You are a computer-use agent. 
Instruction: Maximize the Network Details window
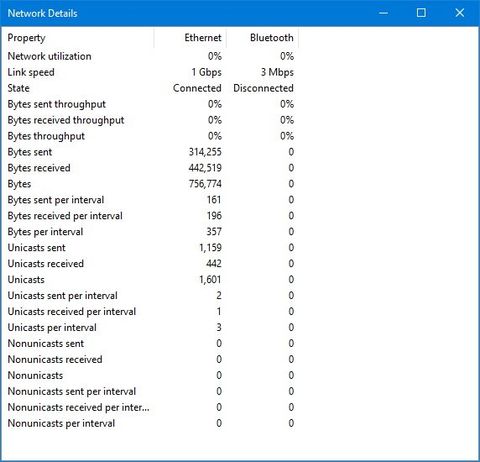point(421,13)
